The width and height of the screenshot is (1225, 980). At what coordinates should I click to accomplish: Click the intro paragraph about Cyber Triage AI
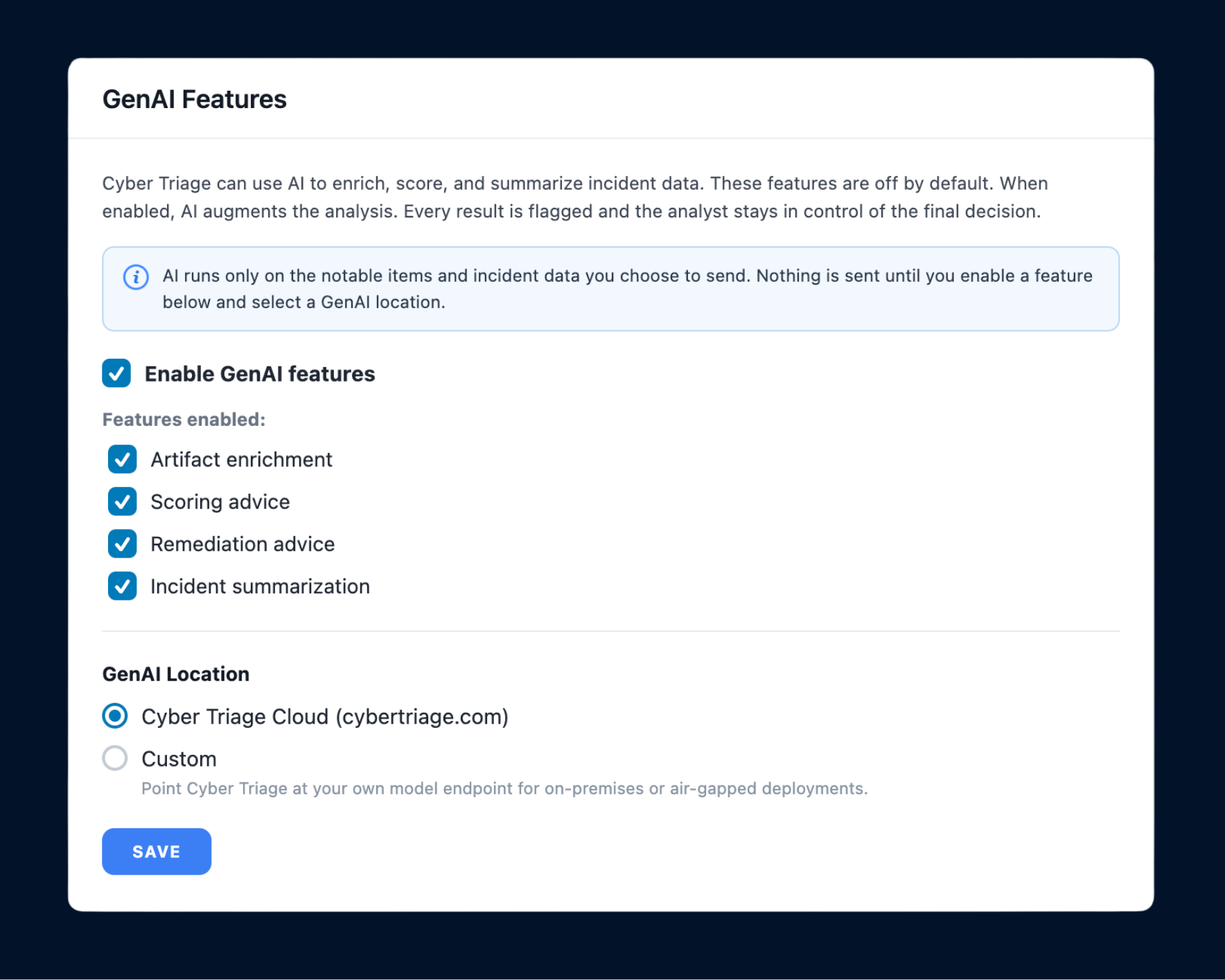[575, 197]
